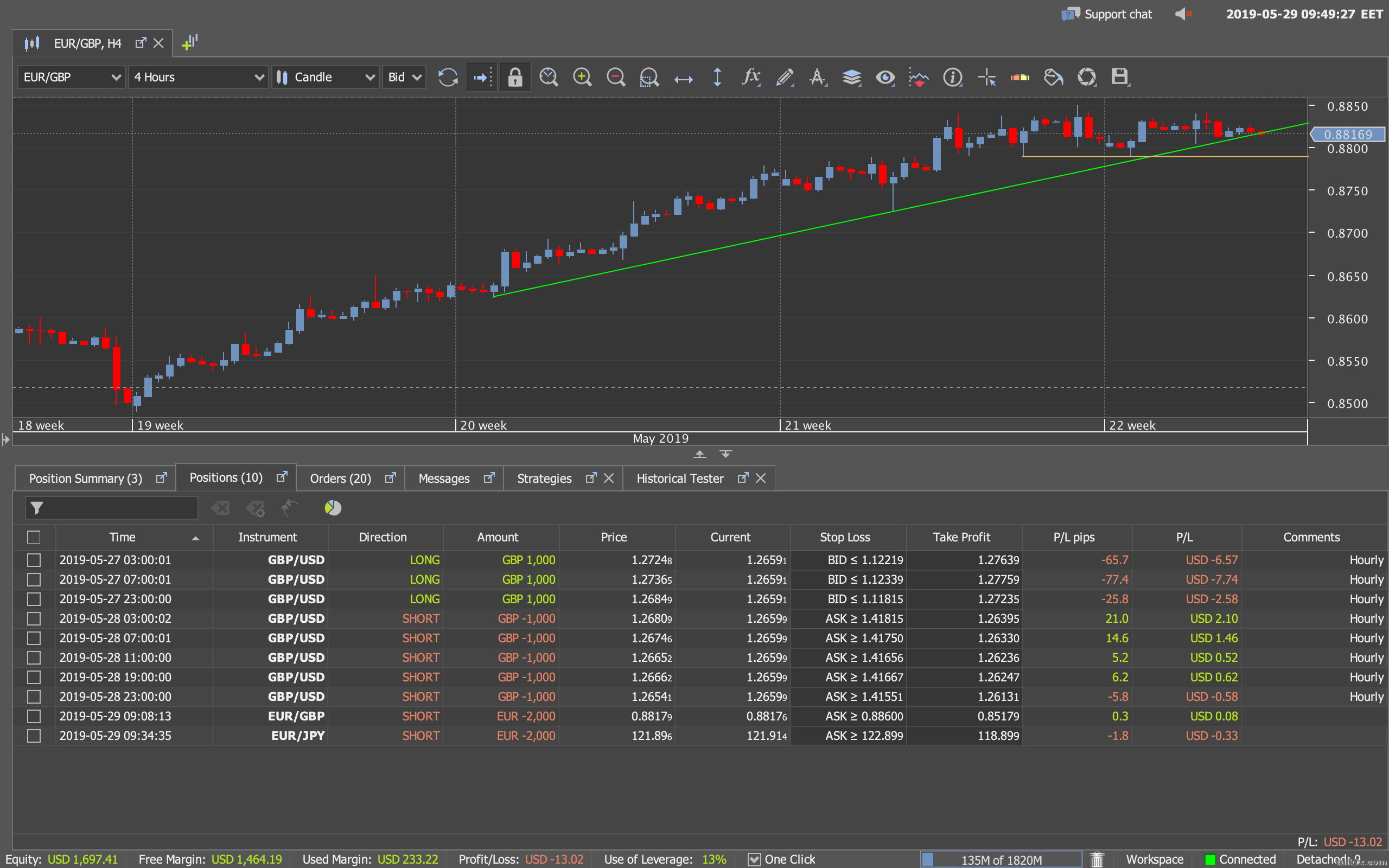Select the EUR/JPY position checkbox
This screenshot has width=1389, height=868.
coord(34,736)
